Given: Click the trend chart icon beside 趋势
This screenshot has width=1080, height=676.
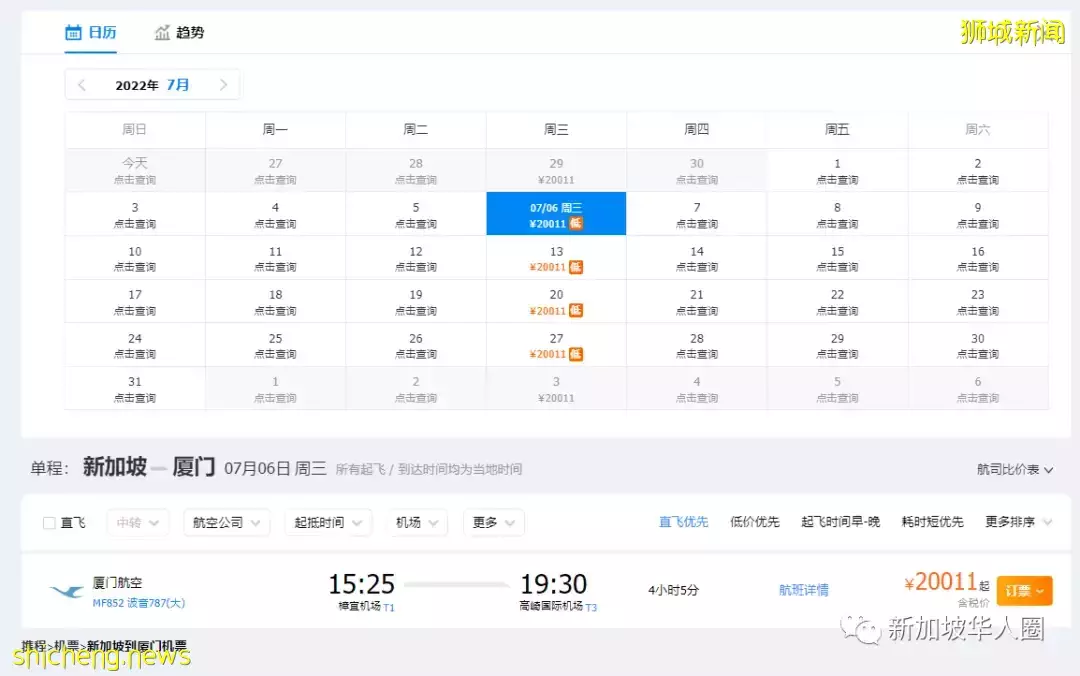Looking at the screenshot, I should click(164, 32).
